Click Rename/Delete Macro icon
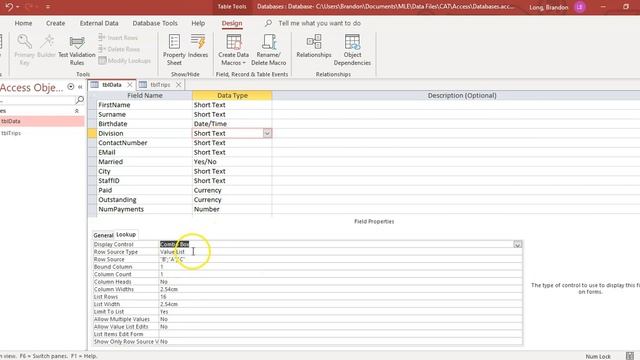 [269, 50]
